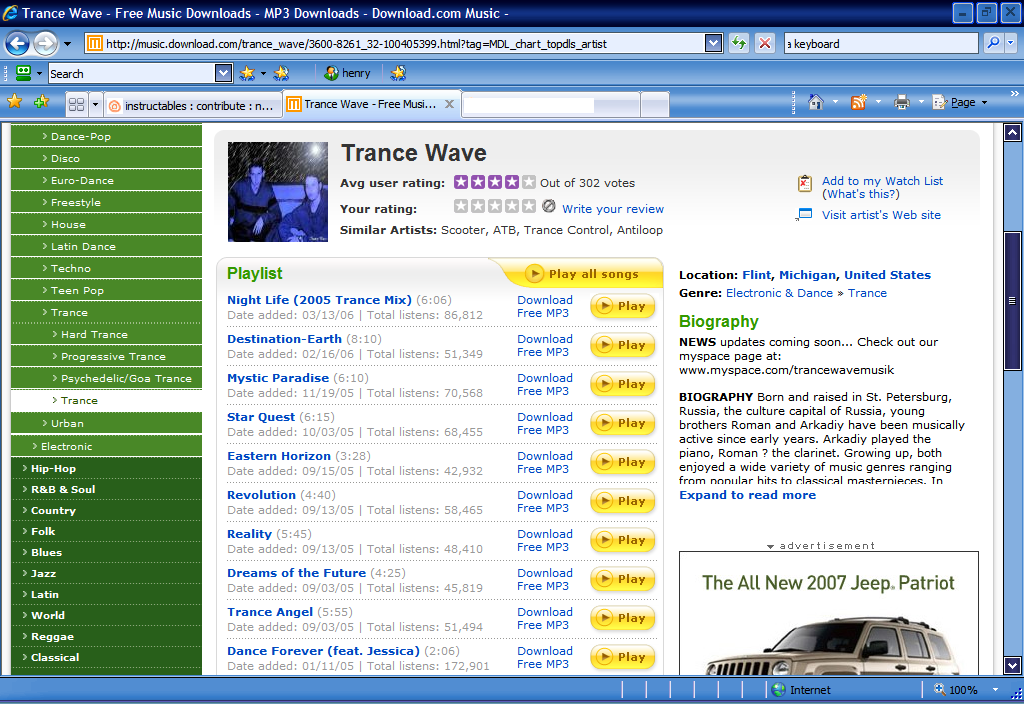Click Write your review link

613,209
